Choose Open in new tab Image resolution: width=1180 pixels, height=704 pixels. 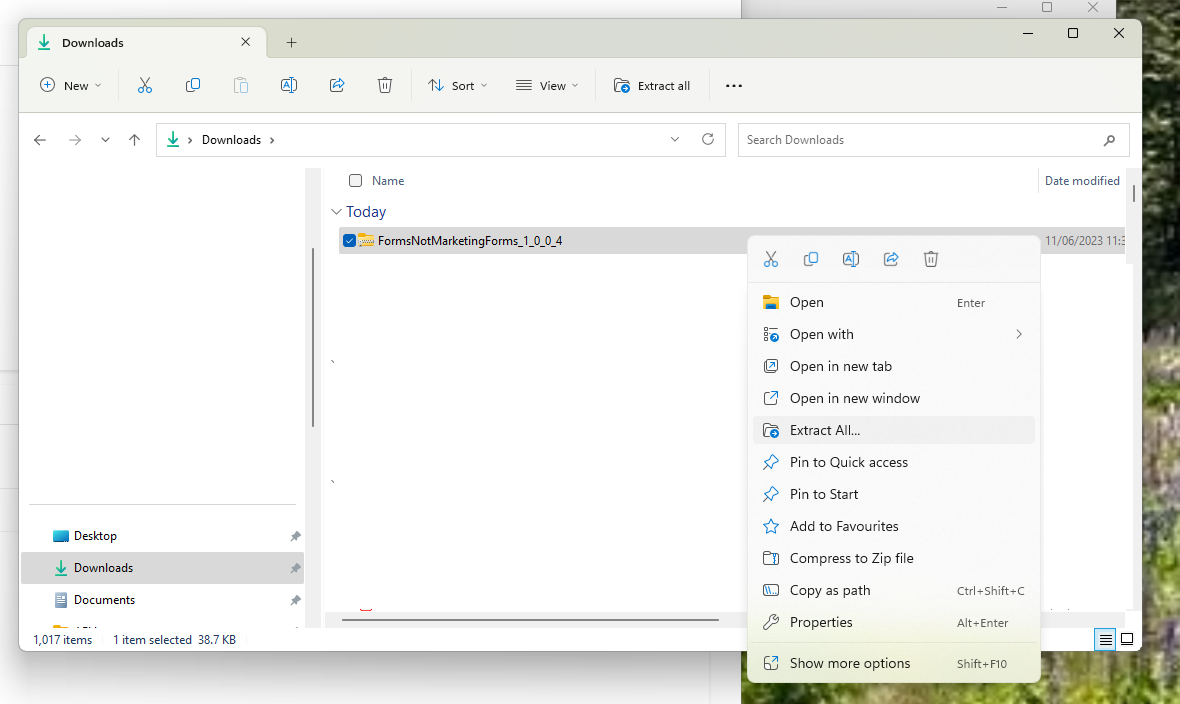click(x=893, y=367)
